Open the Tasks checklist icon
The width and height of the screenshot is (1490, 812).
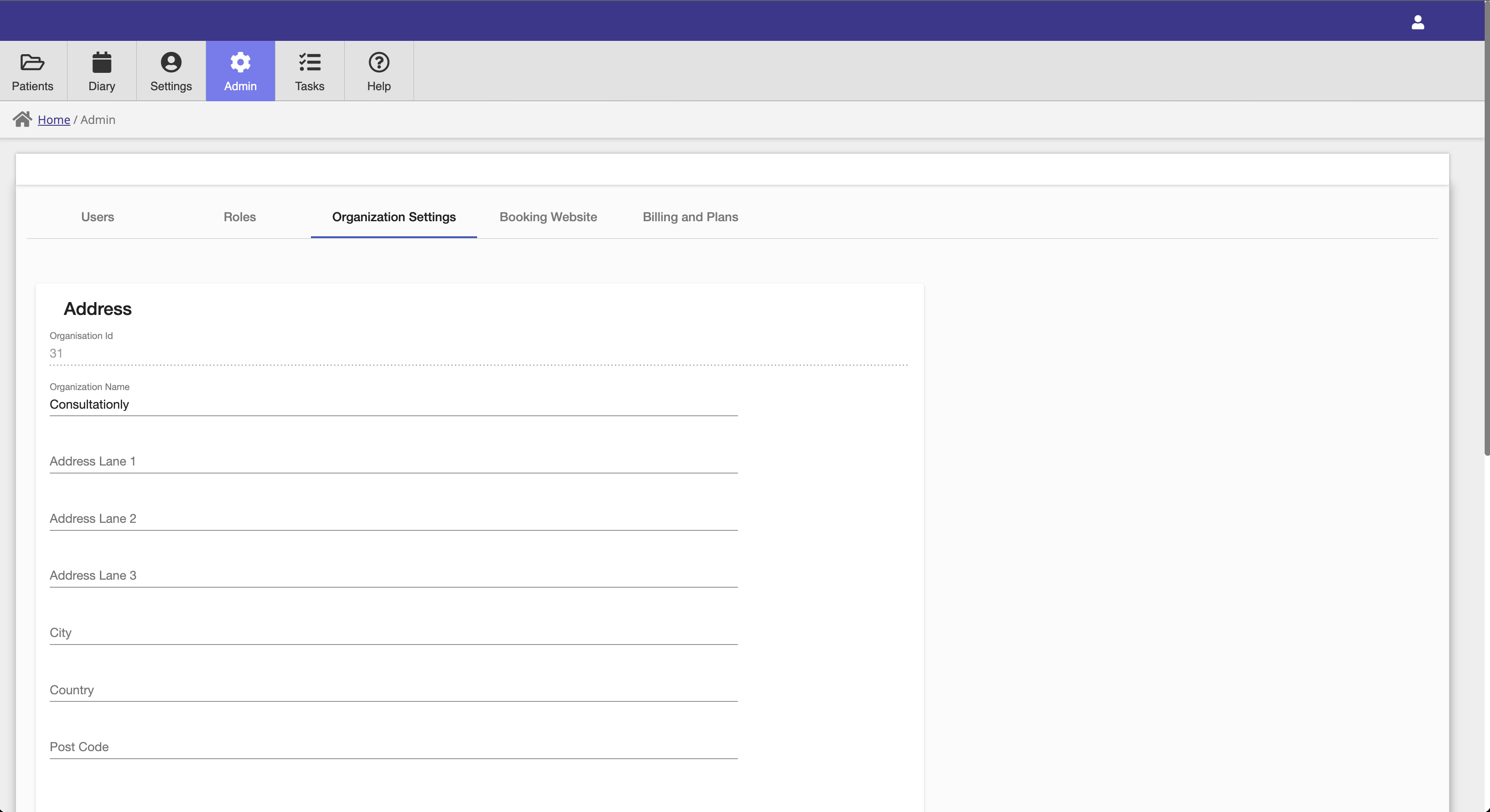310,62
